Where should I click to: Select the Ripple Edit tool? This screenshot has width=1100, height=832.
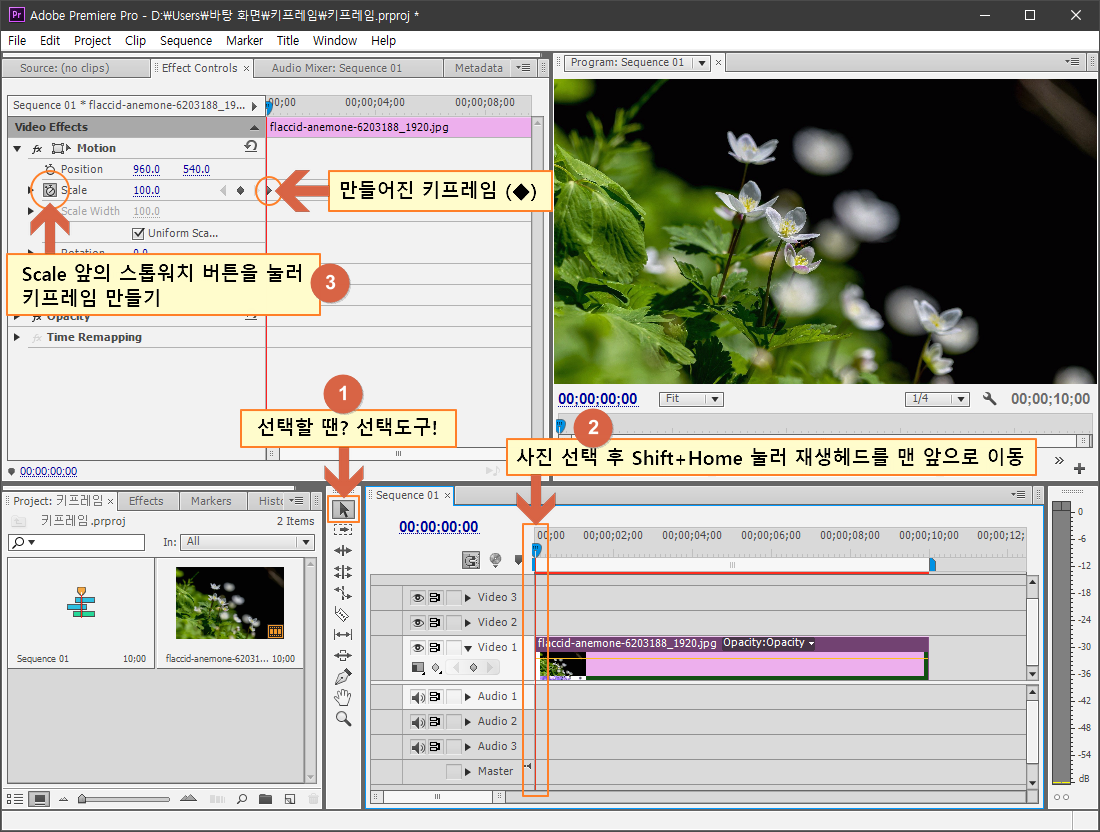click(x=343, y=551)
